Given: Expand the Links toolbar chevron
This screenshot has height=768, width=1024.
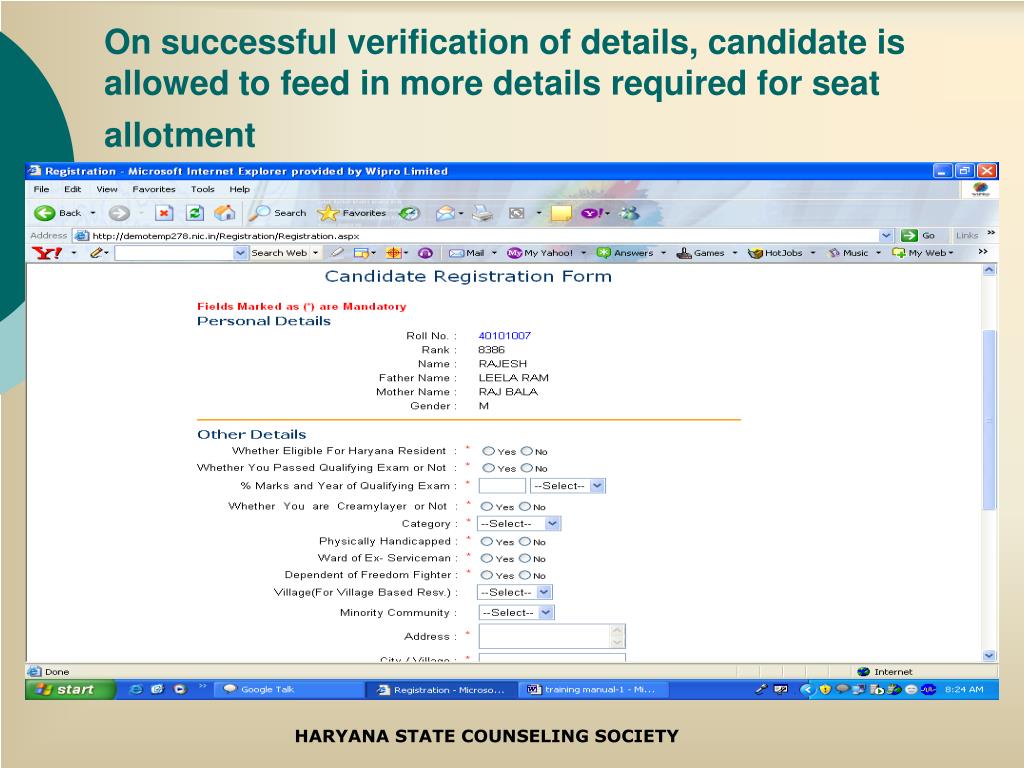Looking at the screenshot, I should point(991,233).
